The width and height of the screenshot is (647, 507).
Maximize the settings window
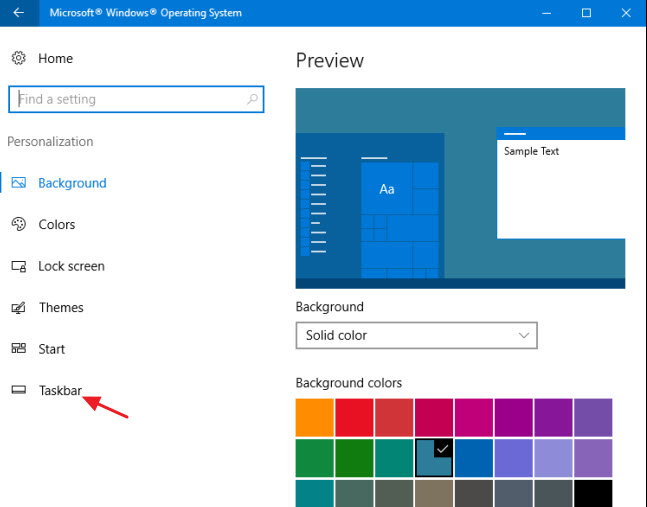pos(586,13)
